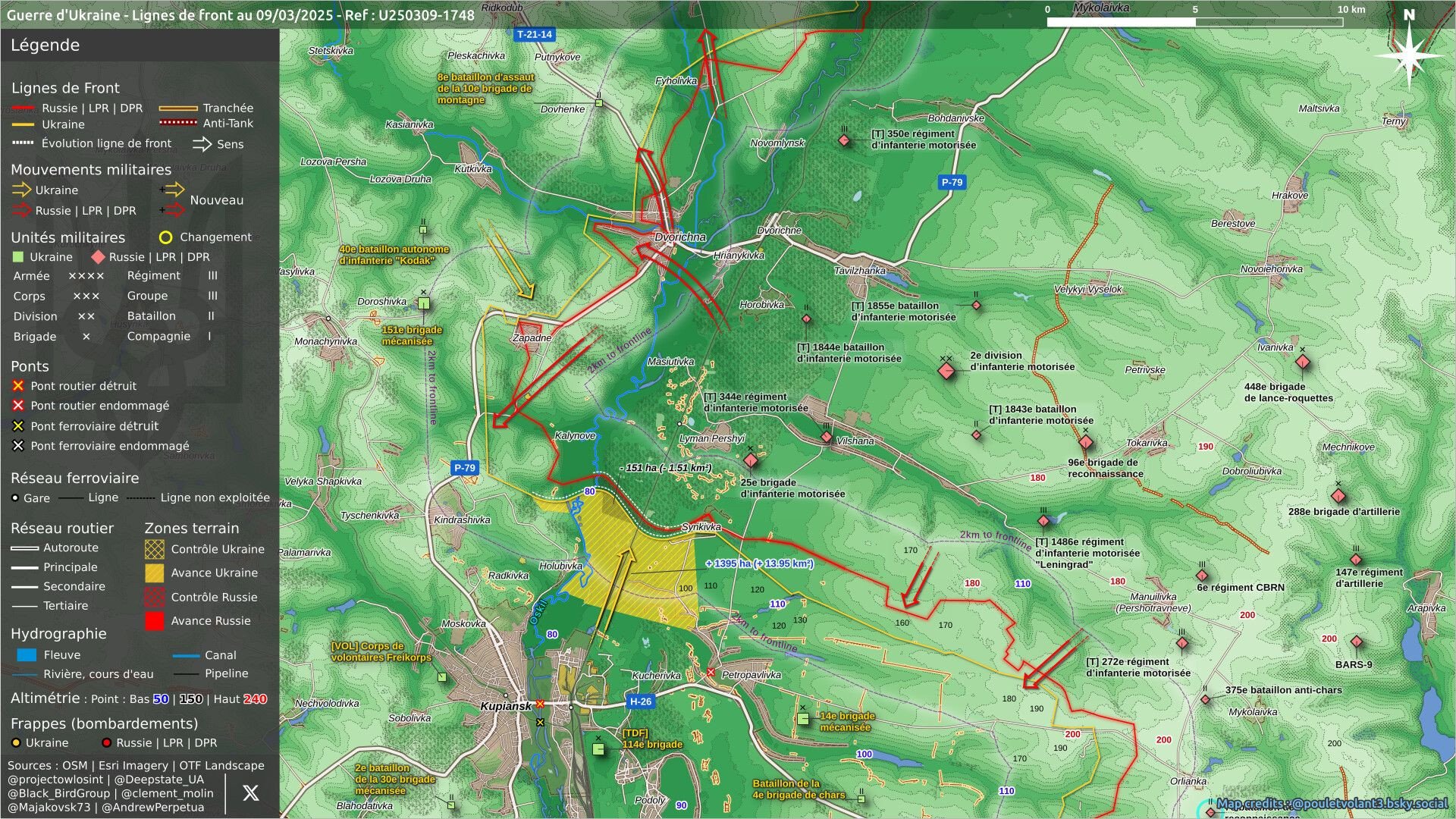Click the 147e régiment d'artillerie diamond marker
This screenshot has width=1456, height=819.
1356,560
